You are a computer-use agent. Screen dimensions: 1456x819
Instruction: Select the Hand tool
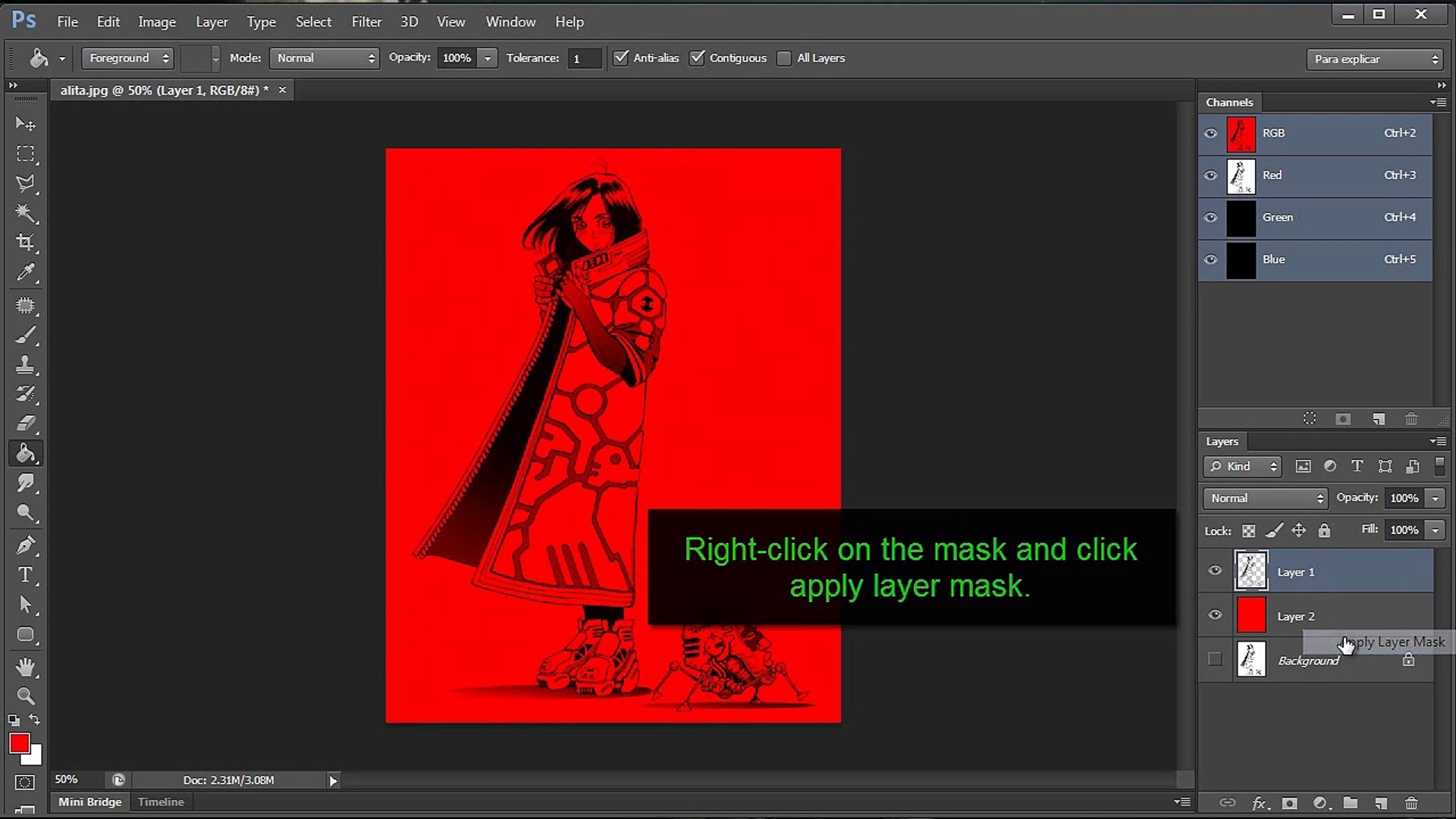point(25,667)
